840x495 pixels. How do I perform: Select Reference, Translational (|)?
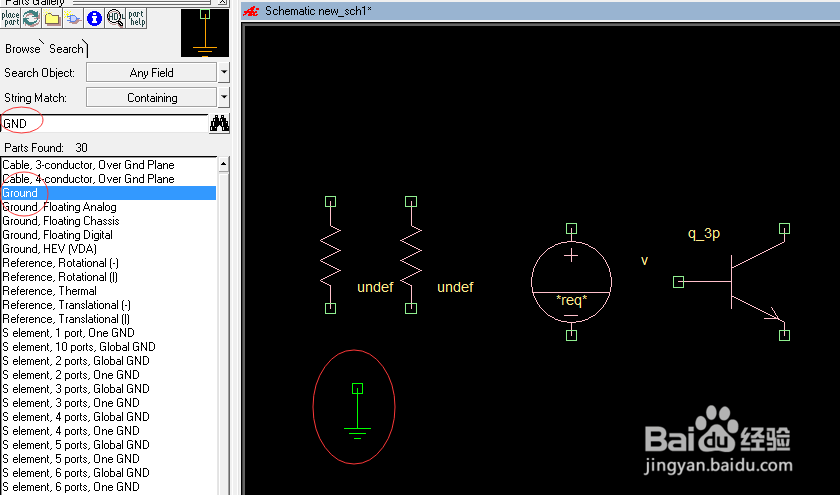click(109, 319)
